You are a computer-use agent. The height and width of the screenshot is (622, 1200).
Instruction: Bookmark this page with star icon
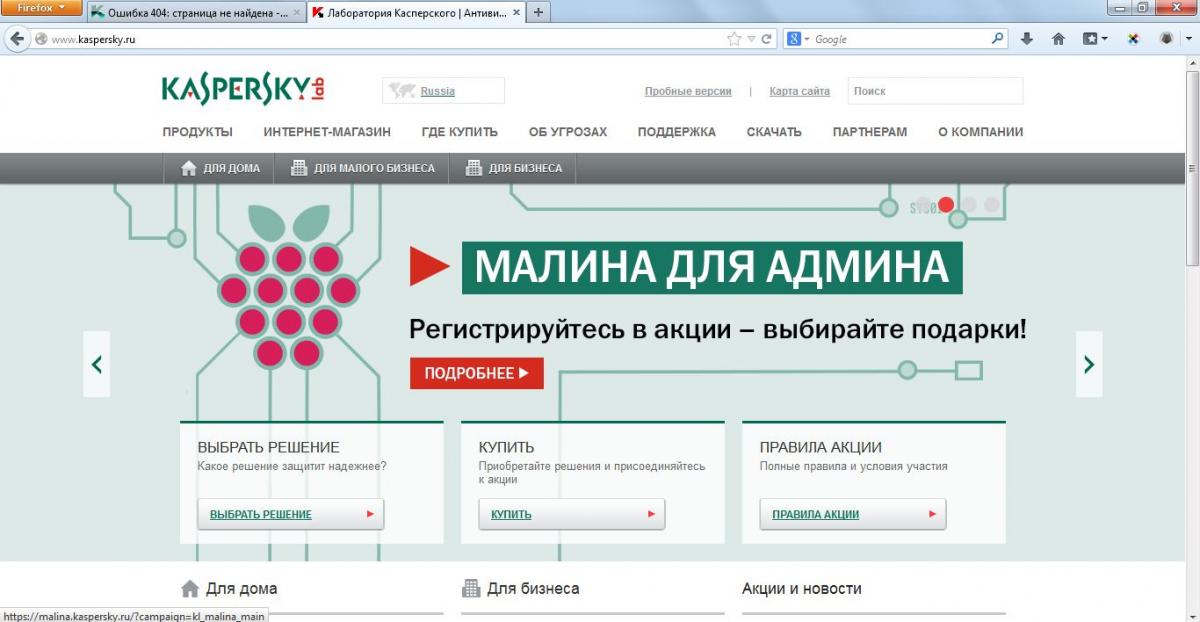(x=734, y=39)
